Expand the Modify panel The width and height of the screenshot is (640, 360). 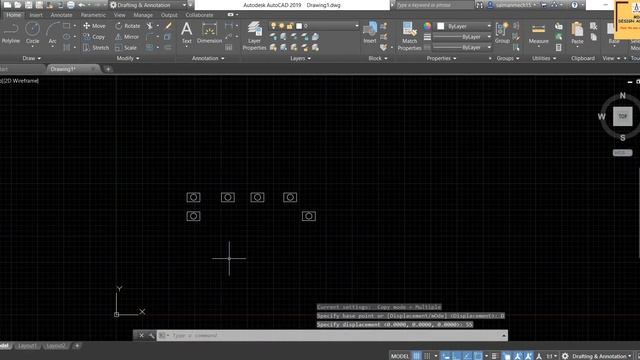(x=128, y=58)
